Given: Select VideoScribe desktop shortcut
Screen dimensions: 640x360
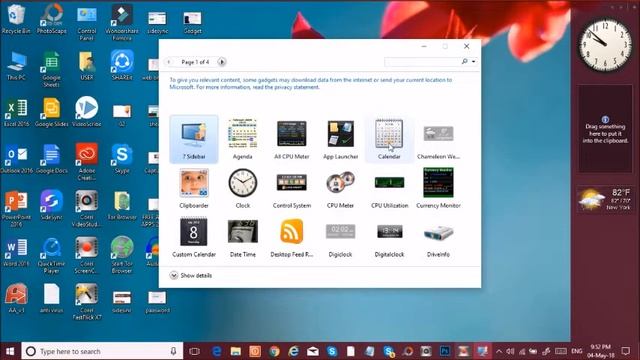Looking at the screenshot, I should pos(87,111).
